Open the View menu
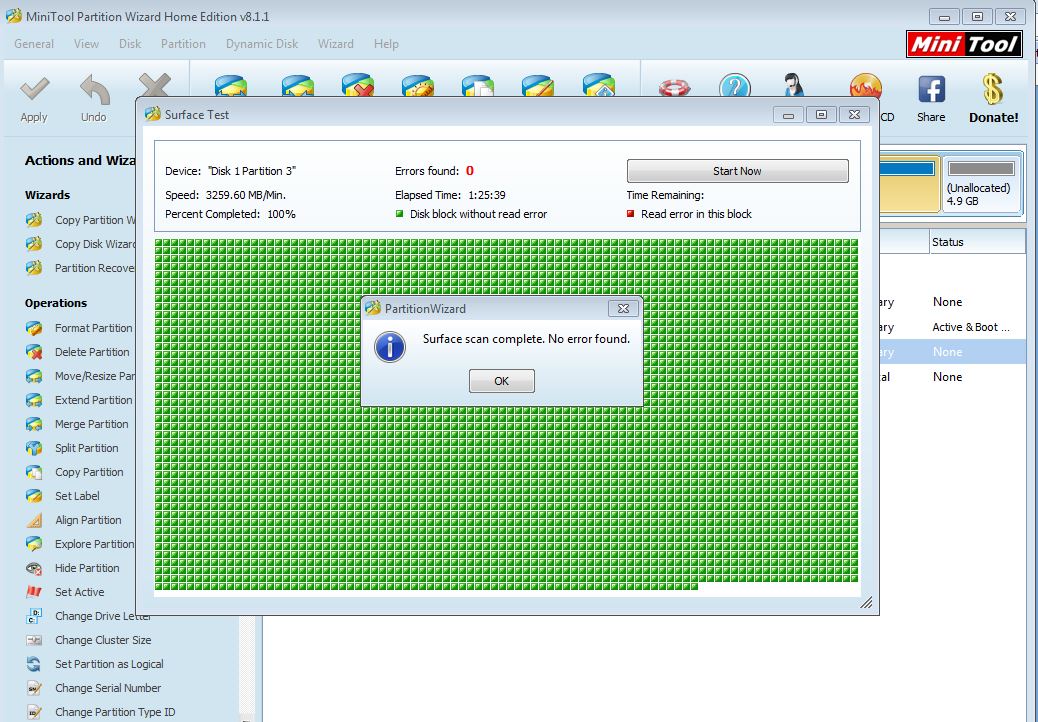 (x=86, y=44)
